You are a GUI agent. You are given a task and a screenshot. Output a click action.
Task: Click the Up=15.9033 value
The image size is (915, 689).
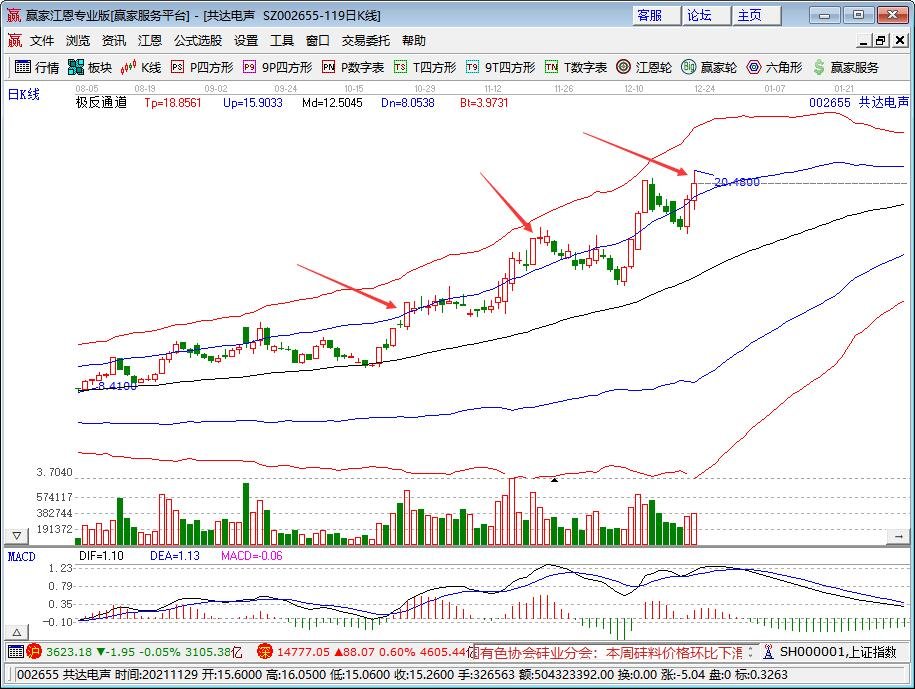tap(253, 103)
